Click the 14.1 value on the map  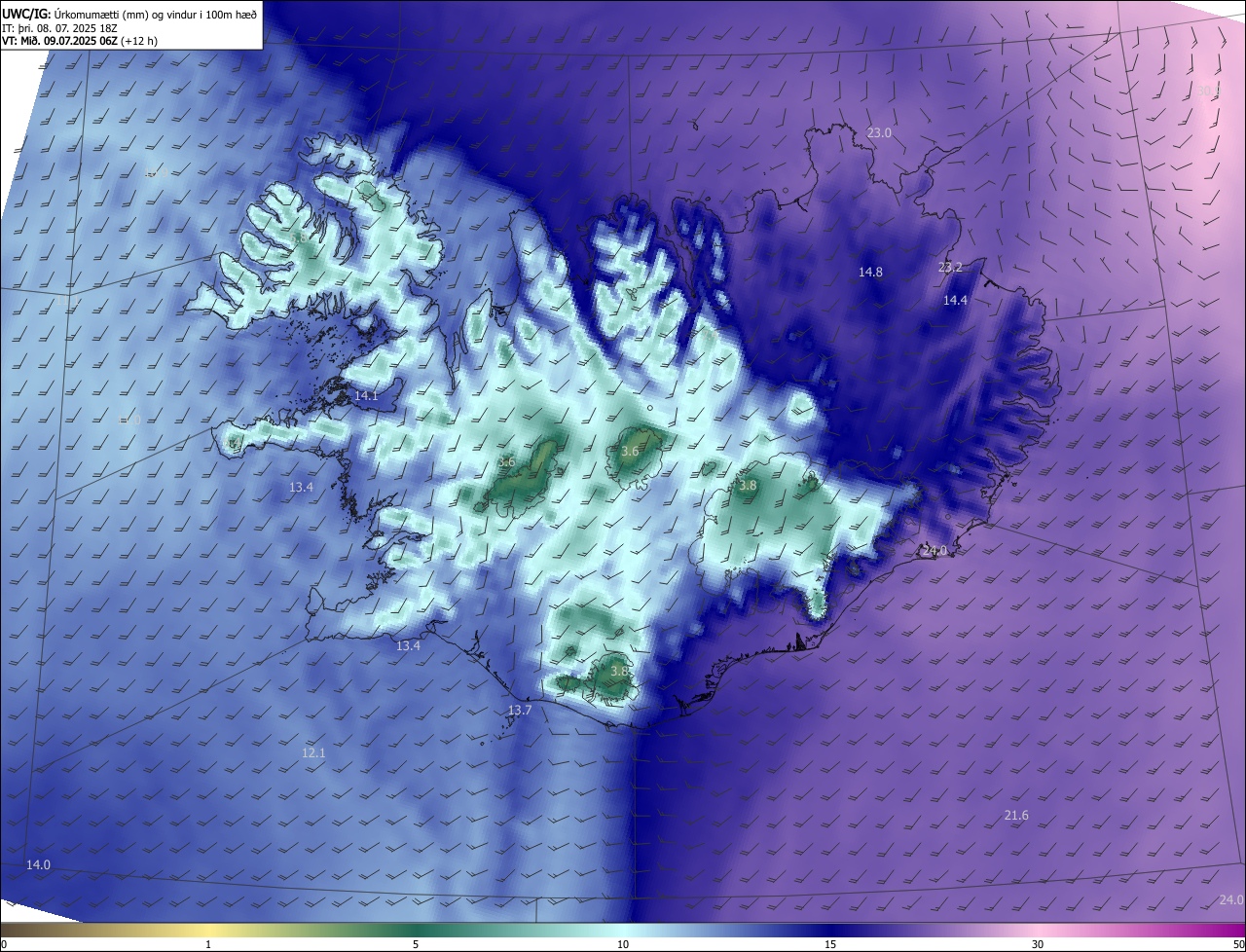click(365, 395)
